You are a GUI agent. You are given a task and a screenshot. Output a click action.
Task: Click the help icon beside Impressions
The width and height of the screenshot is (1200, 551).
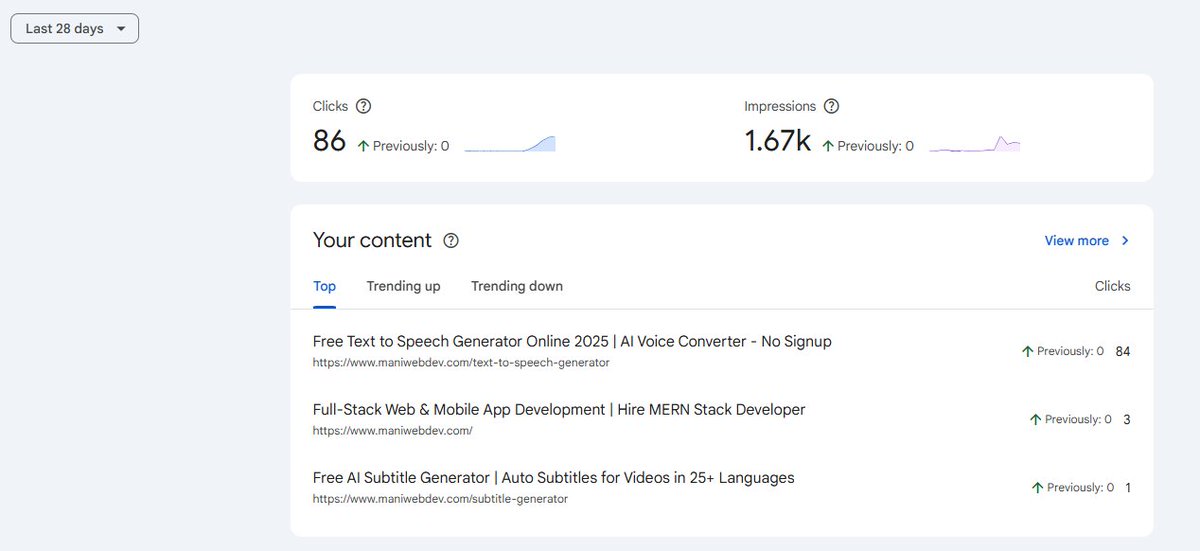pyautogui.click(x=831, y=106)
